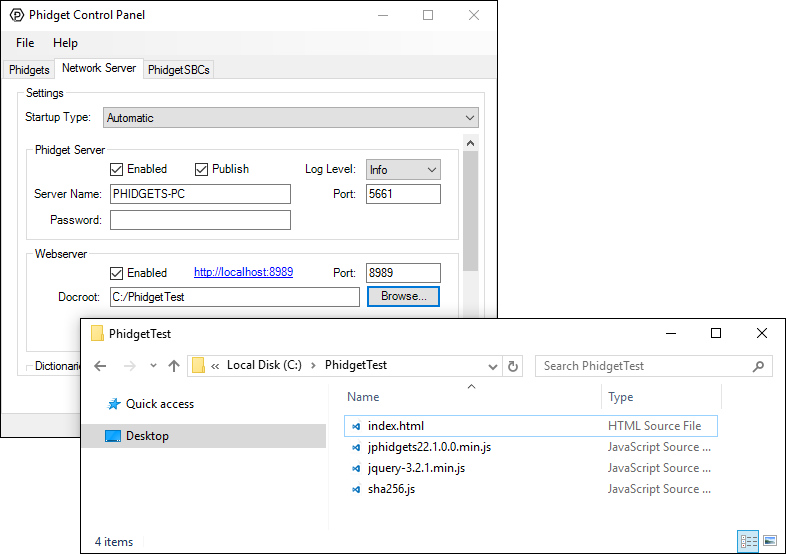Click the Webserver Port field

(404, 273)
